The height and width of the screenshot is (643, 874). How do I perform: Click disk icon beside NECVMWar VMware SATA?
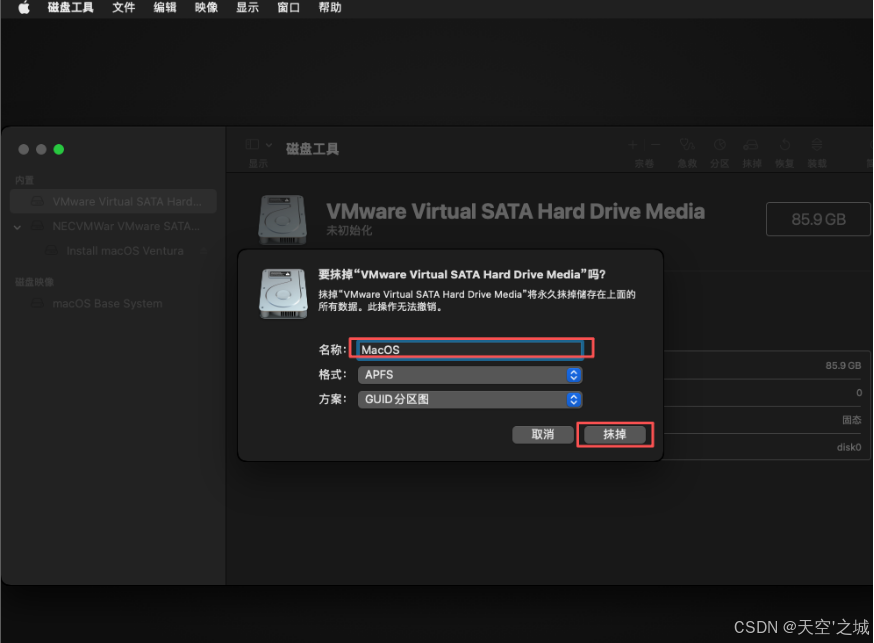pyautogui.click(x=37, y=226)
